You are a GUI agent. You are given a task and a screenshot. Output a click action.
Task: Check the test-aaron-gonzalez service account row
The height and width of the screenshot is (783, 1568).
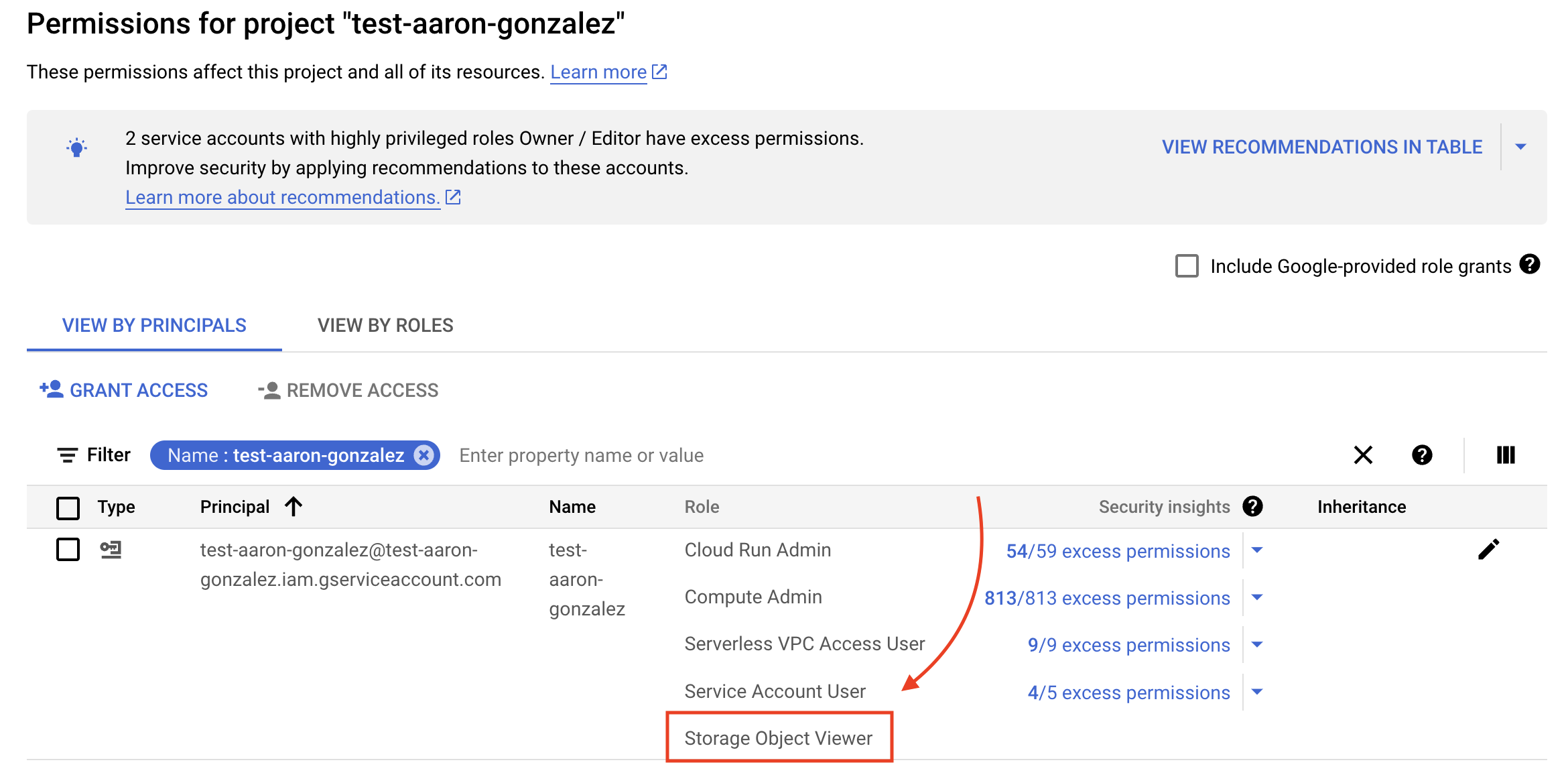(x=68, y=550)
